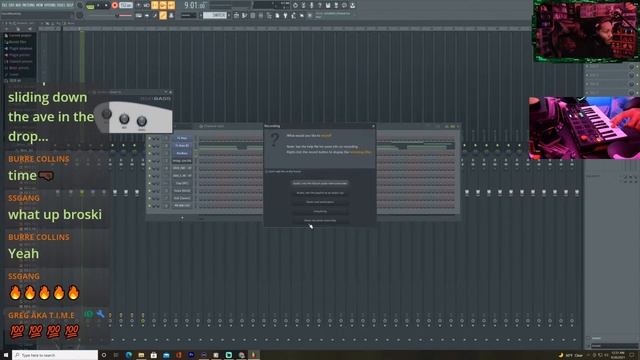Select the Clap channel button
640x360 pixels.
(182, 183)
